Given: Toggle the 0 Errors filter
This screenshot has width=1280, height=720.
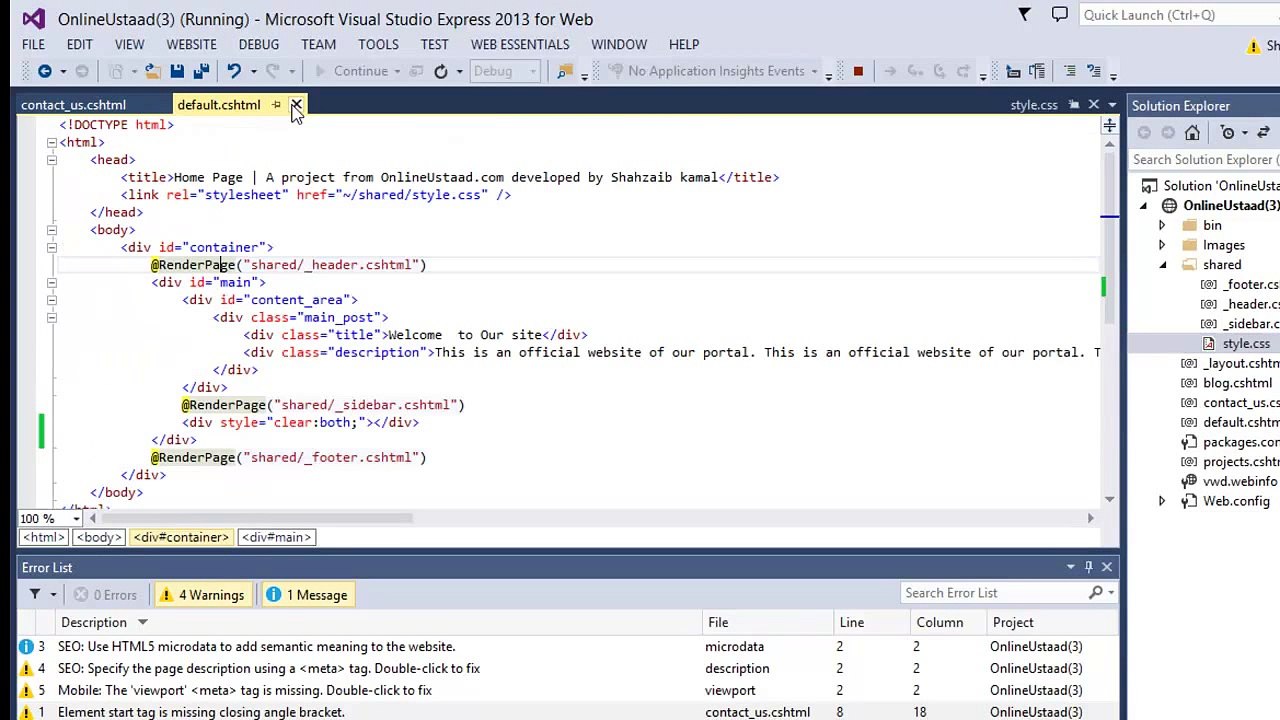Looking at the screenshot, I should [x=106, y=595].
